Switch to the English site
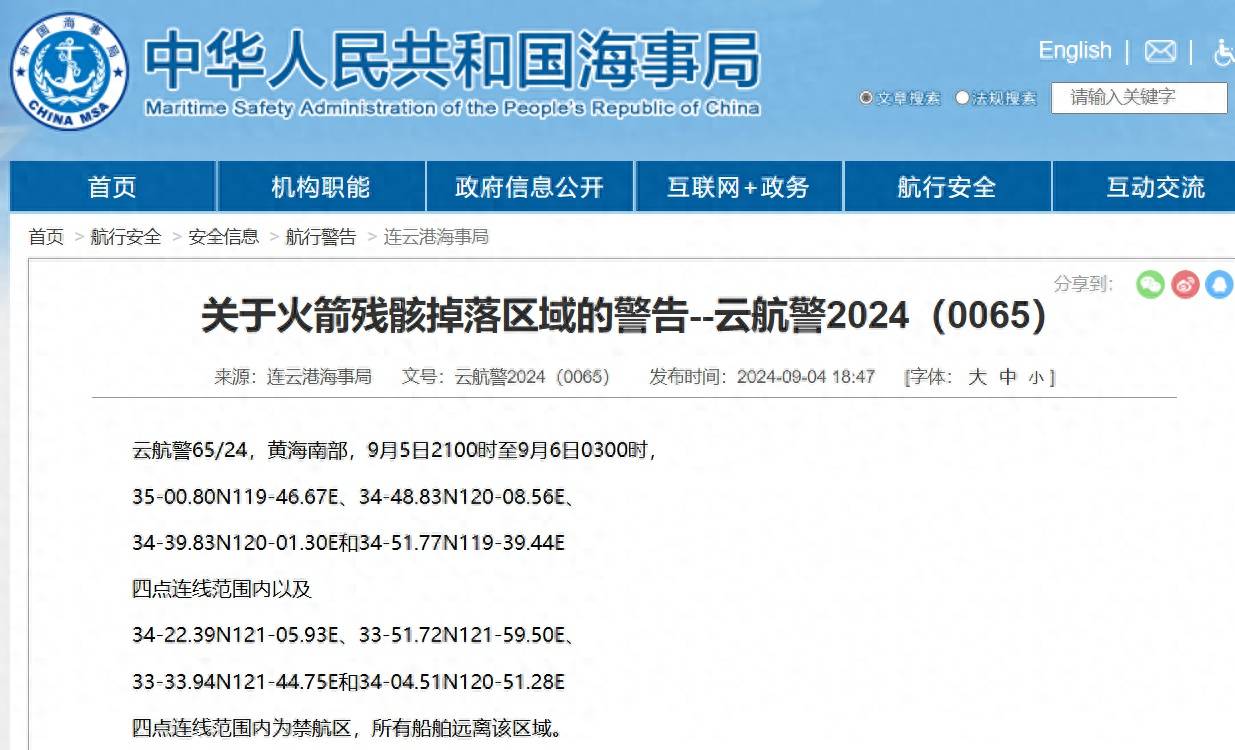 1074,51
